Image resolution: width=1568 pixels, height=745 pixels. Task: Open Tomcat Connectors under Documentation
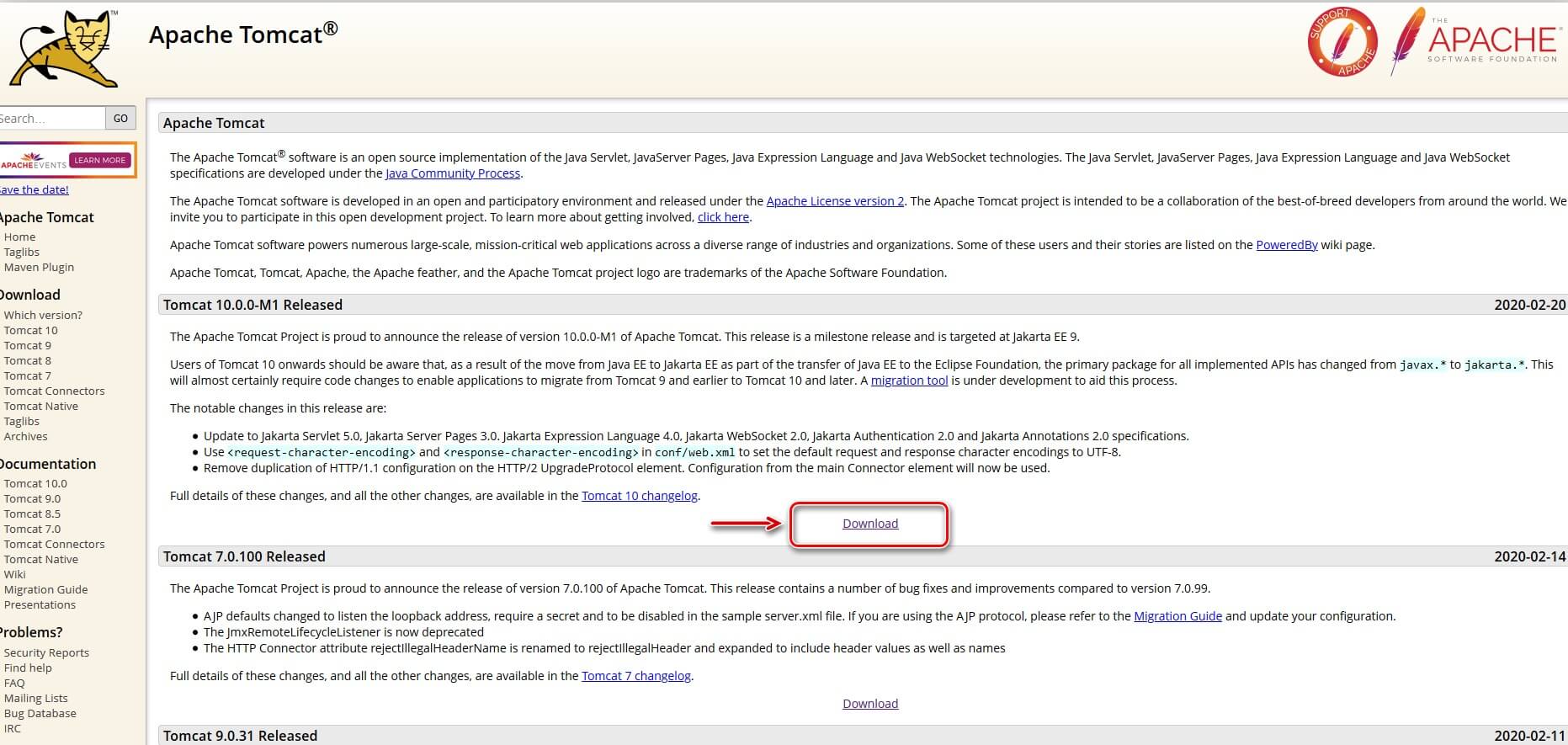click(55, 544)
